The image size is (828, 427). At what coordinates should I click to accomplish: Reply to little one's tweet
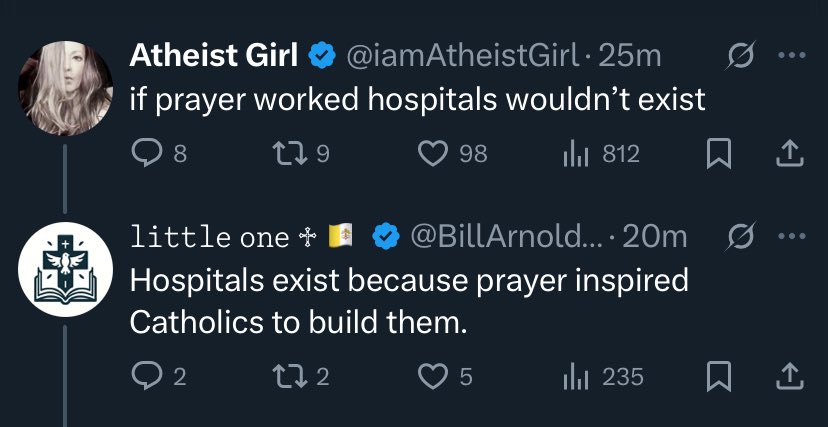coord(146,376)
